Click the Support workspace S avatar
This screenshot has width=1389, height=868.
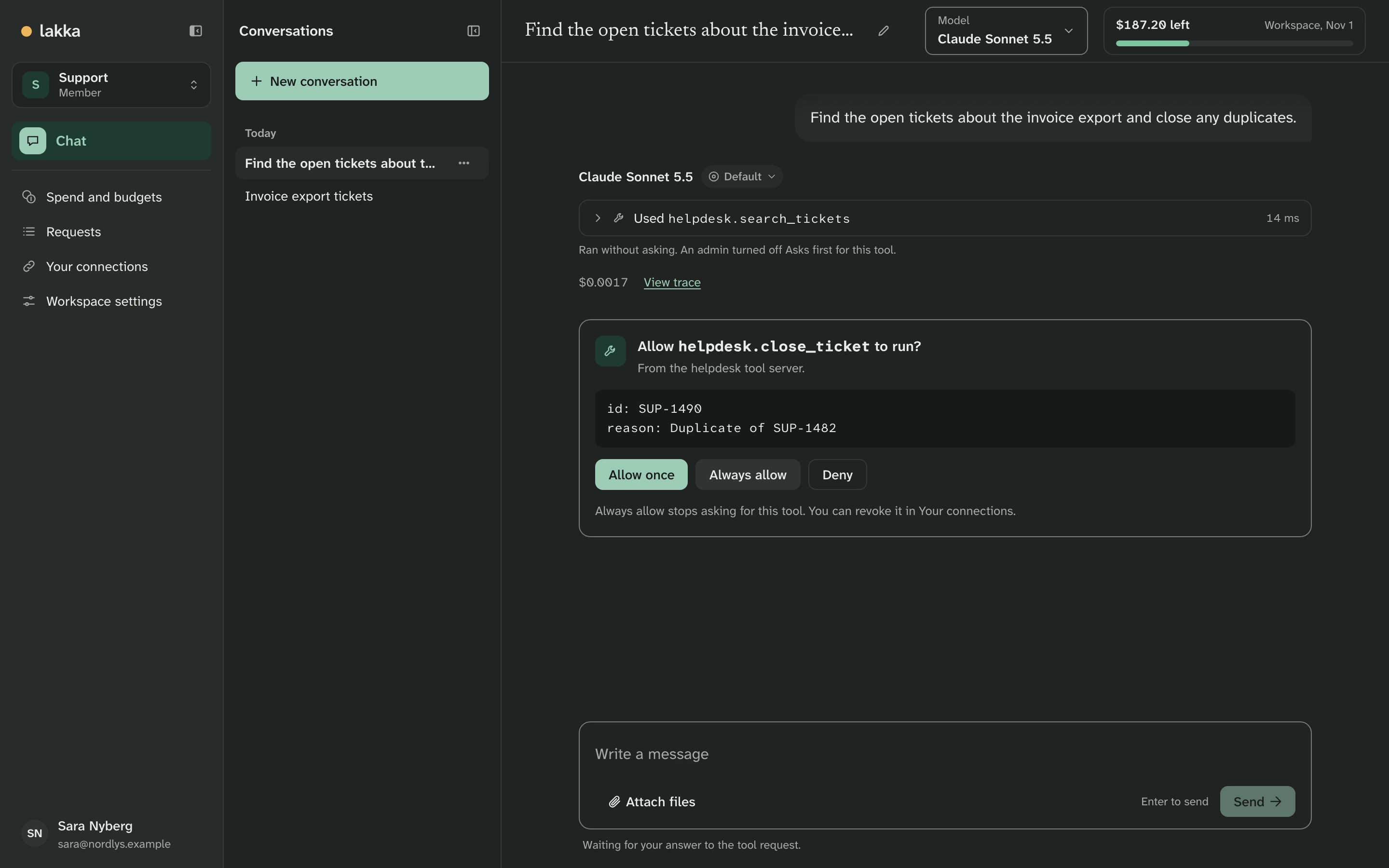[x=36, y=85]
